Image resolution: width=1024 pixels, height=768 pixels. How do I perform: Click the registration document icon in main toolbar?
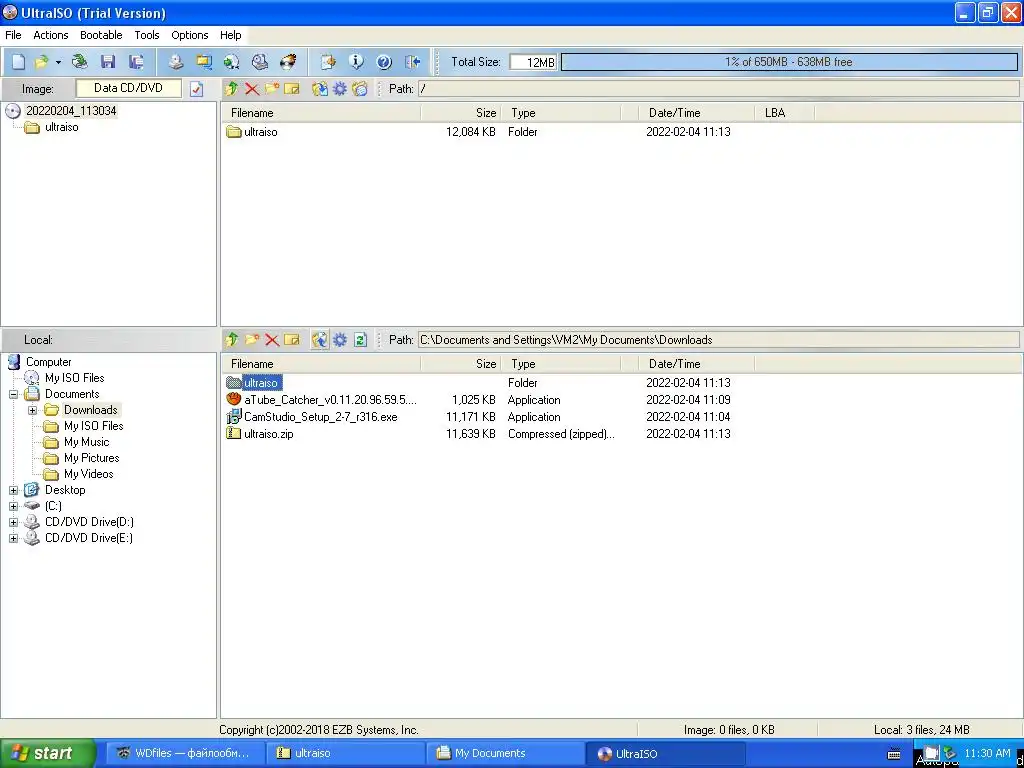(x=328, y=62)
